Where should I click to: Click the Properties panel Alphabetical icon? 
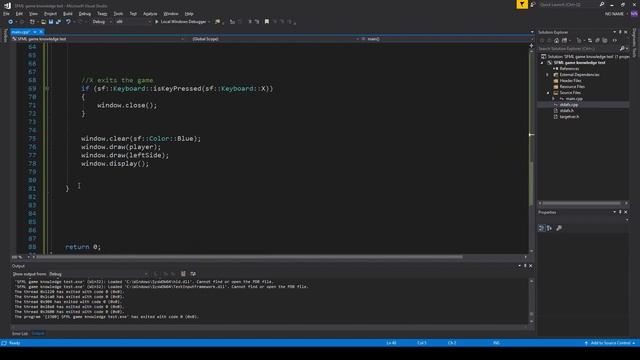549,228
